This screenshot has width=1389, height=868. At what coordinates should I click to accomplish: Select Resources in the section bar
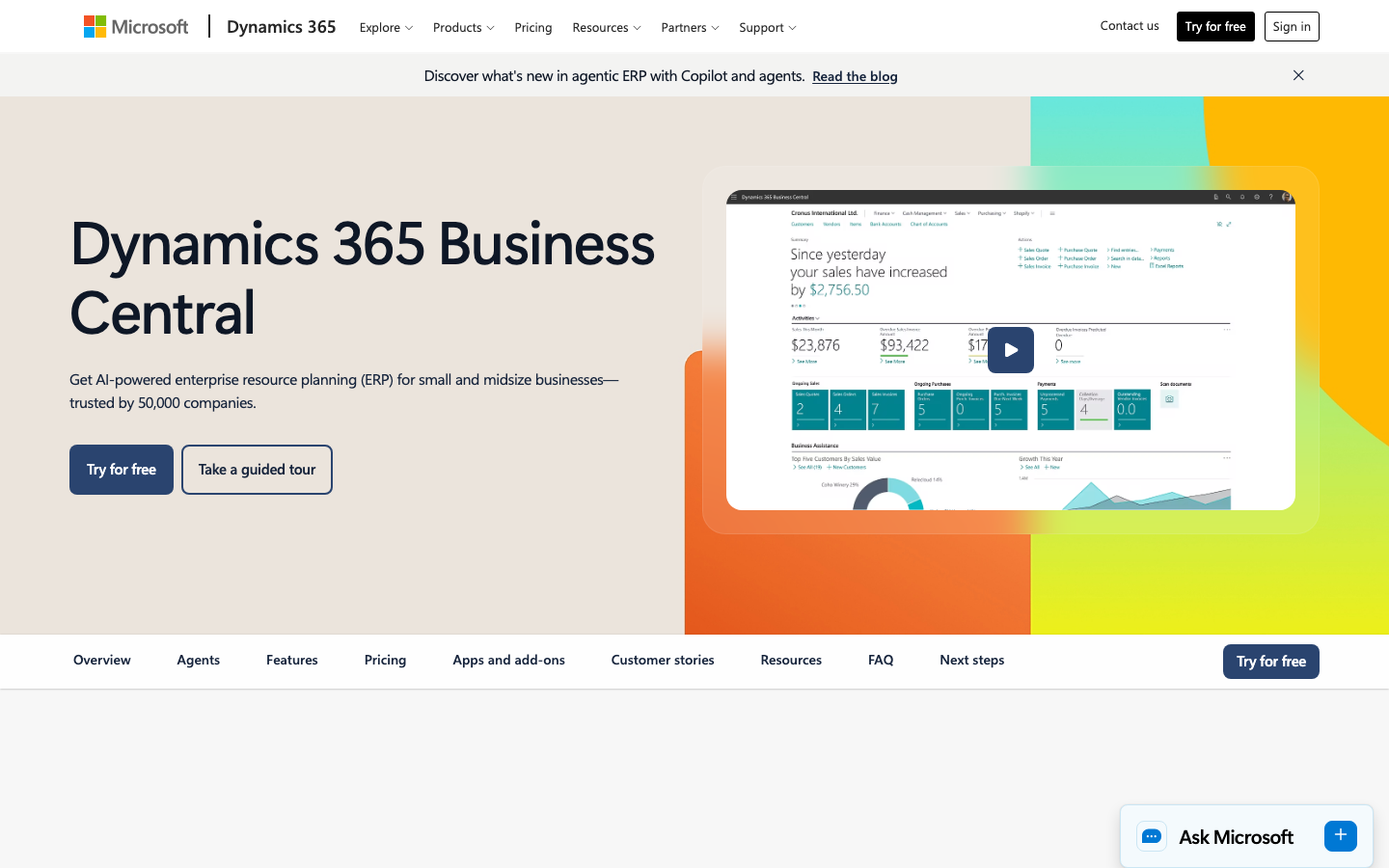(x=791, y=661)
